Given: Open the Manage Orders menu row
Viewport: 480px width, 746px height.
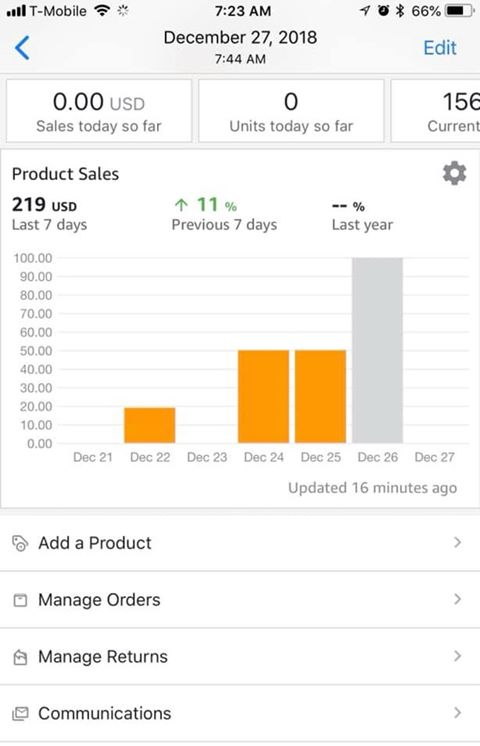Looking at the screenshot, I should pyautogui.click(x=240, y=599).
